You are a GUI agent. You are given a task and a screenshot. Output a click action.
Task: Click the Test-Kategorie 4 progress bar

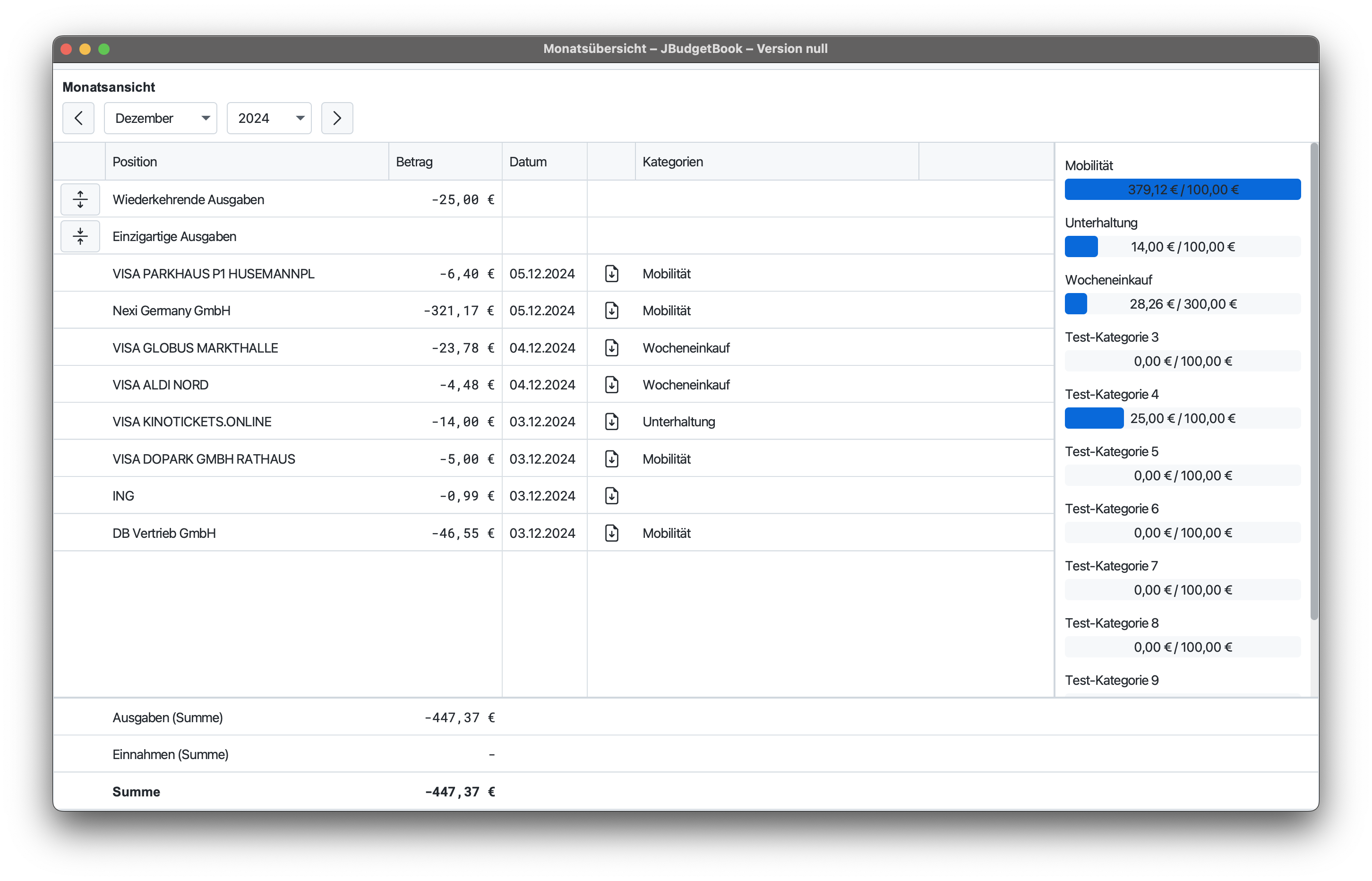pos(1182,418)
